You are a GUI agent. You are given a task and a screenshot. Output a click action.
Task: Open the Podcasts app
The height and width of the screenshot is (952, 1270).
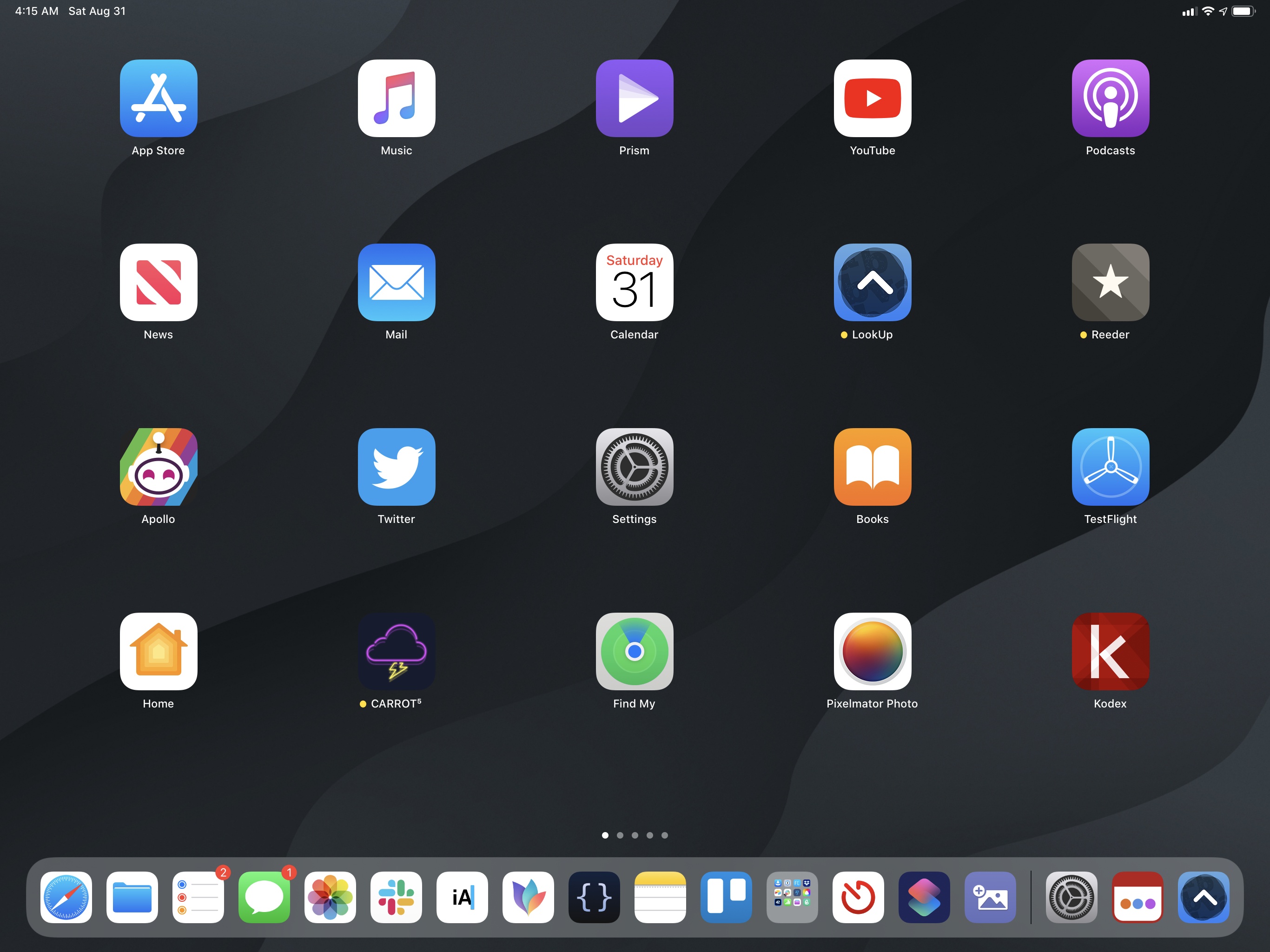[x=1111, y=98]
